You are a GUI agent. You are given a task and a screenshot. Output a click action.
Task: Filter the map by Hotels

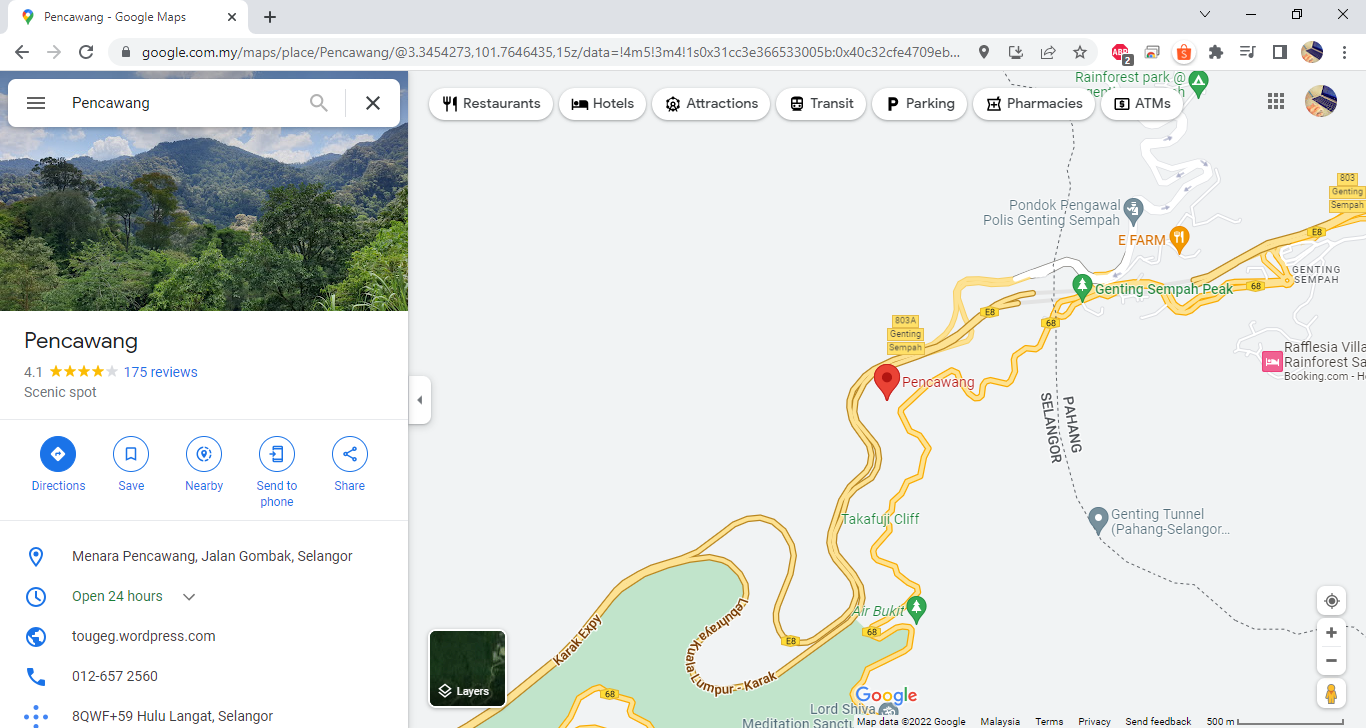click(603, 104)
